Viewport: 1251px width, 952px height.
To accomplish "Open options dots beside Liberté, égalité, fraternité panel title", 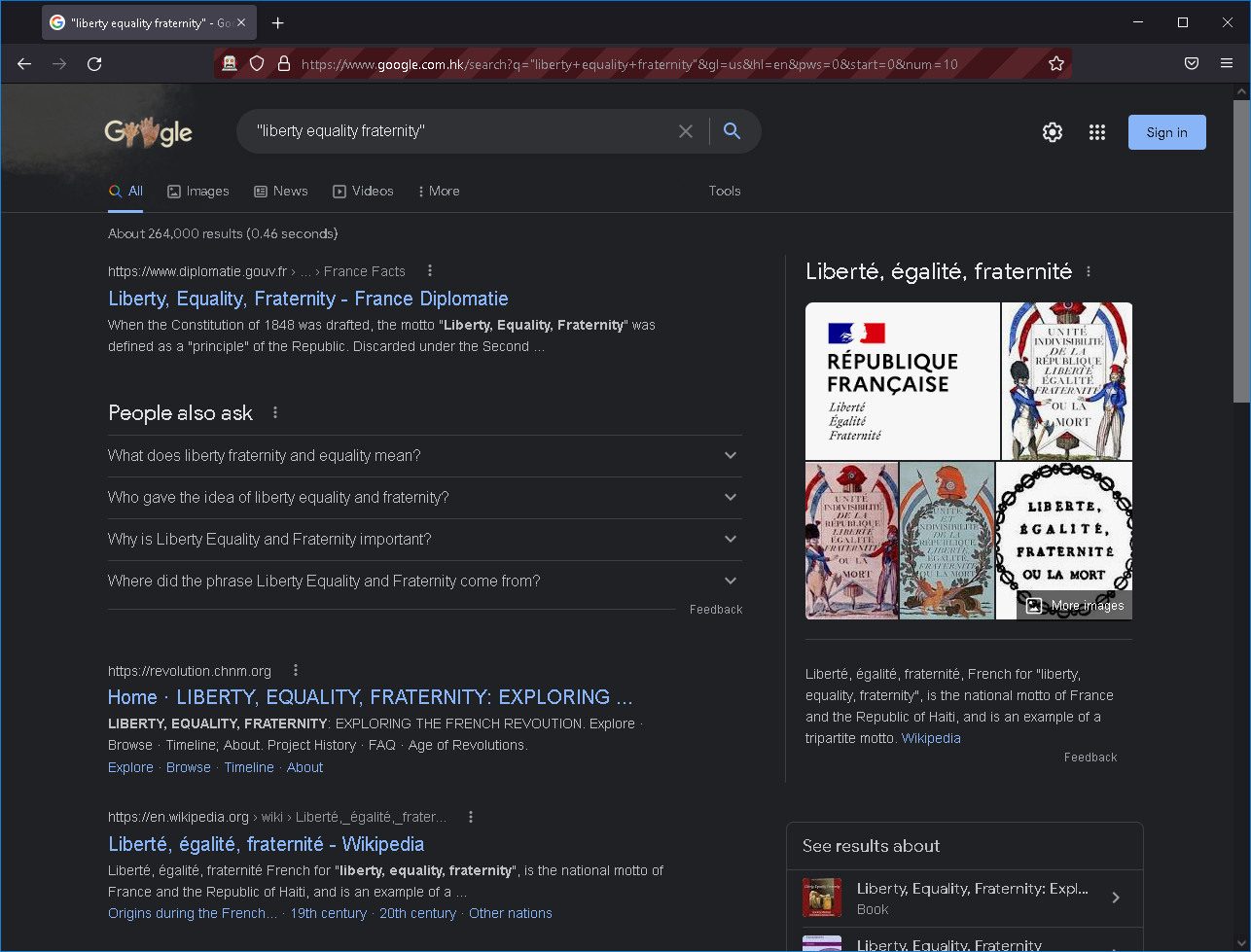I will point(1089,272).
